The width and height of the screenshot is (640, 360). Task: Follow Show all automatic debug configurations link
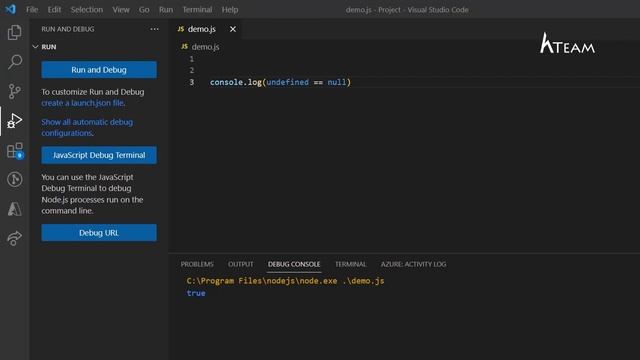coord(87,127)
